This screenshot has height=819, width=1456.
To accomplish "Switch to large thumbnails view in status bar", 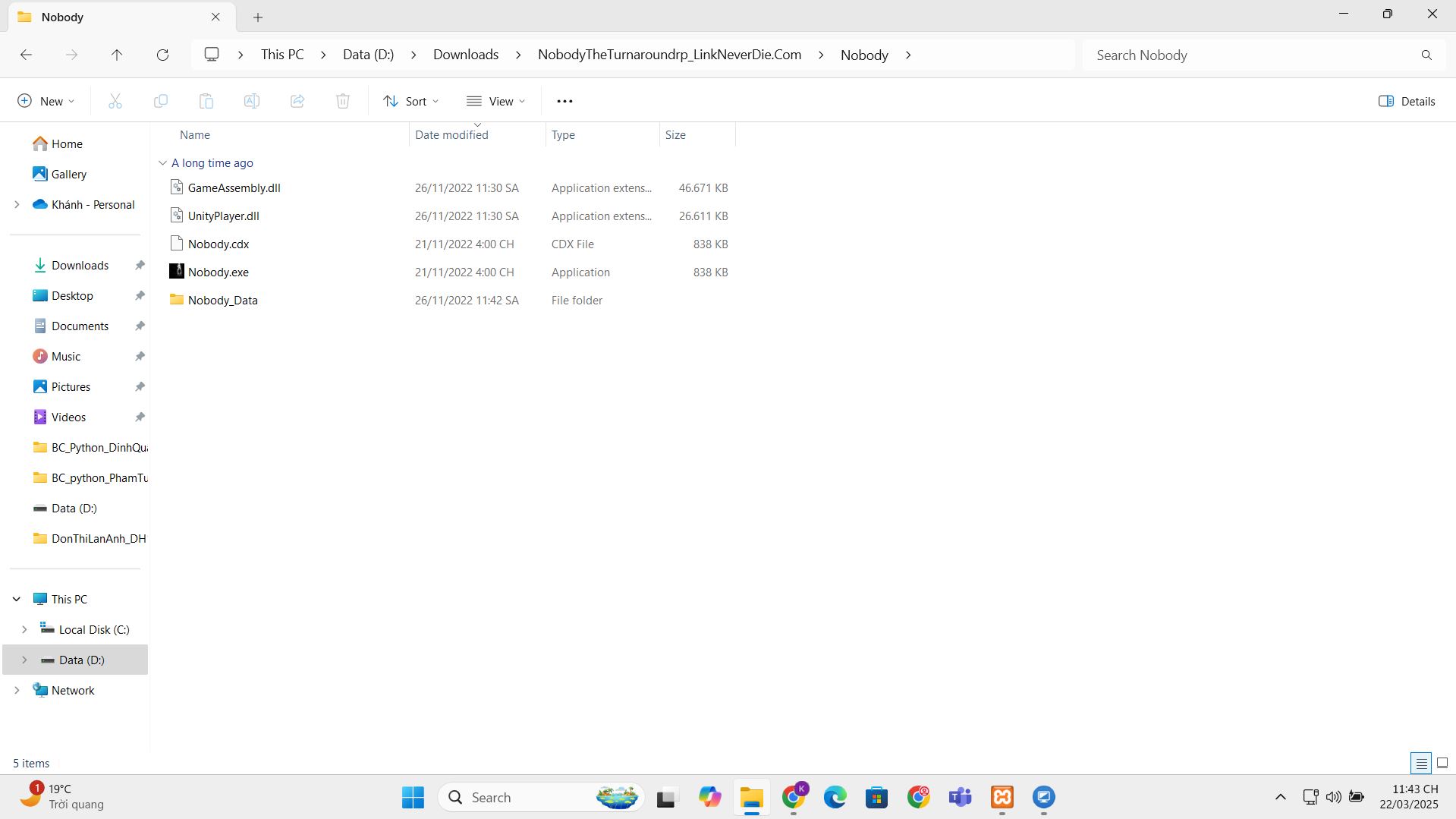I will tap(1442, 763).
